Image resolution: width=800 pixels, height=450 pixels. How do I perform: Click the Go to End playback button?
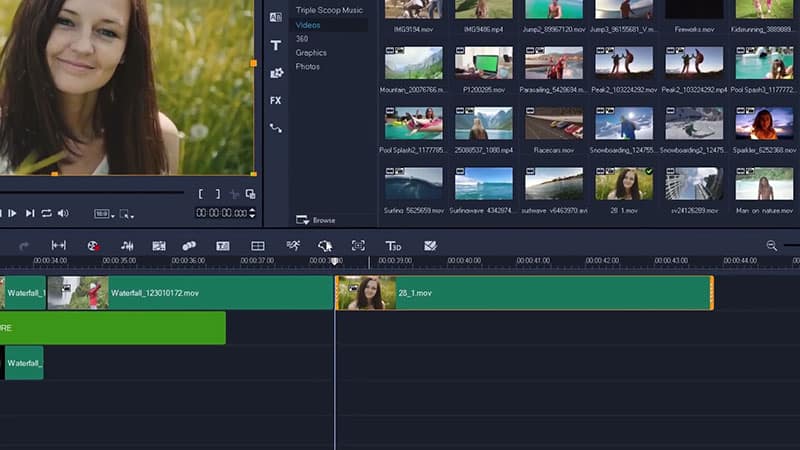(x=30, y=213)
